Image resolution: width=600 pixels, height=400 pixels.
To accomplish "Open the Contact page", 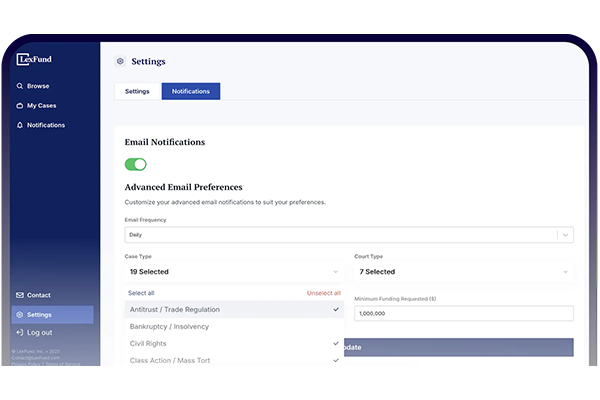I will (x=33, y=295).
